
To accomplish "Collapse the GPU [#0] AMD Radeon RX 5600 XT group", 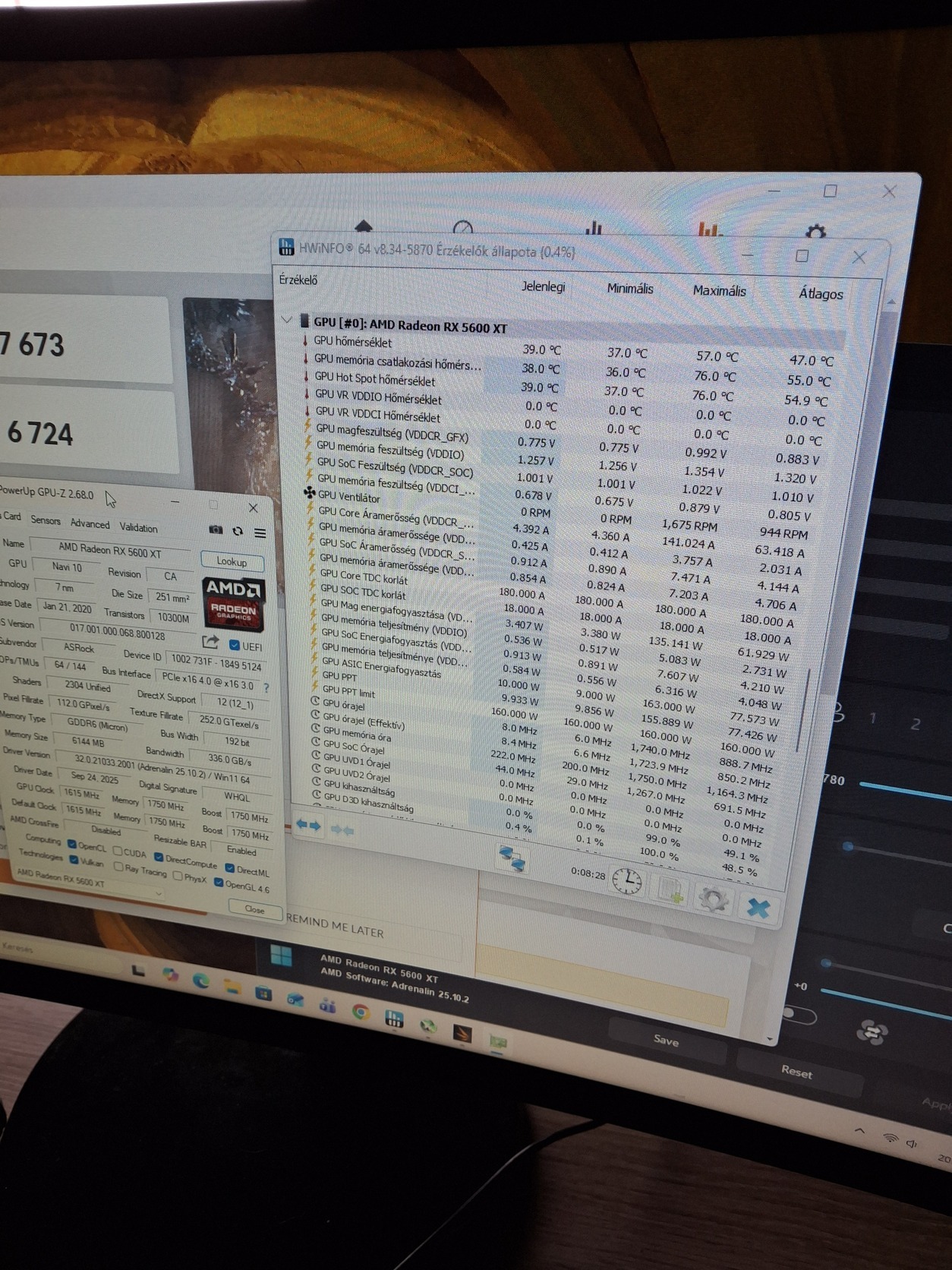I will [x=286, y=320].
